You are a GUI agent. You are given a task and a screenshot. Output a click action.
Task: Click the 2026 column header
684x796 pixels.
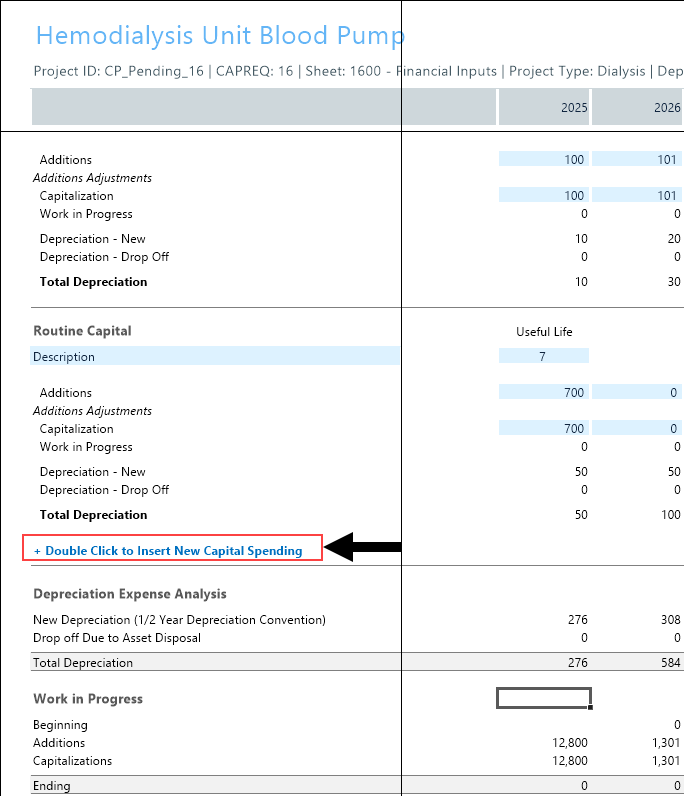638,107
